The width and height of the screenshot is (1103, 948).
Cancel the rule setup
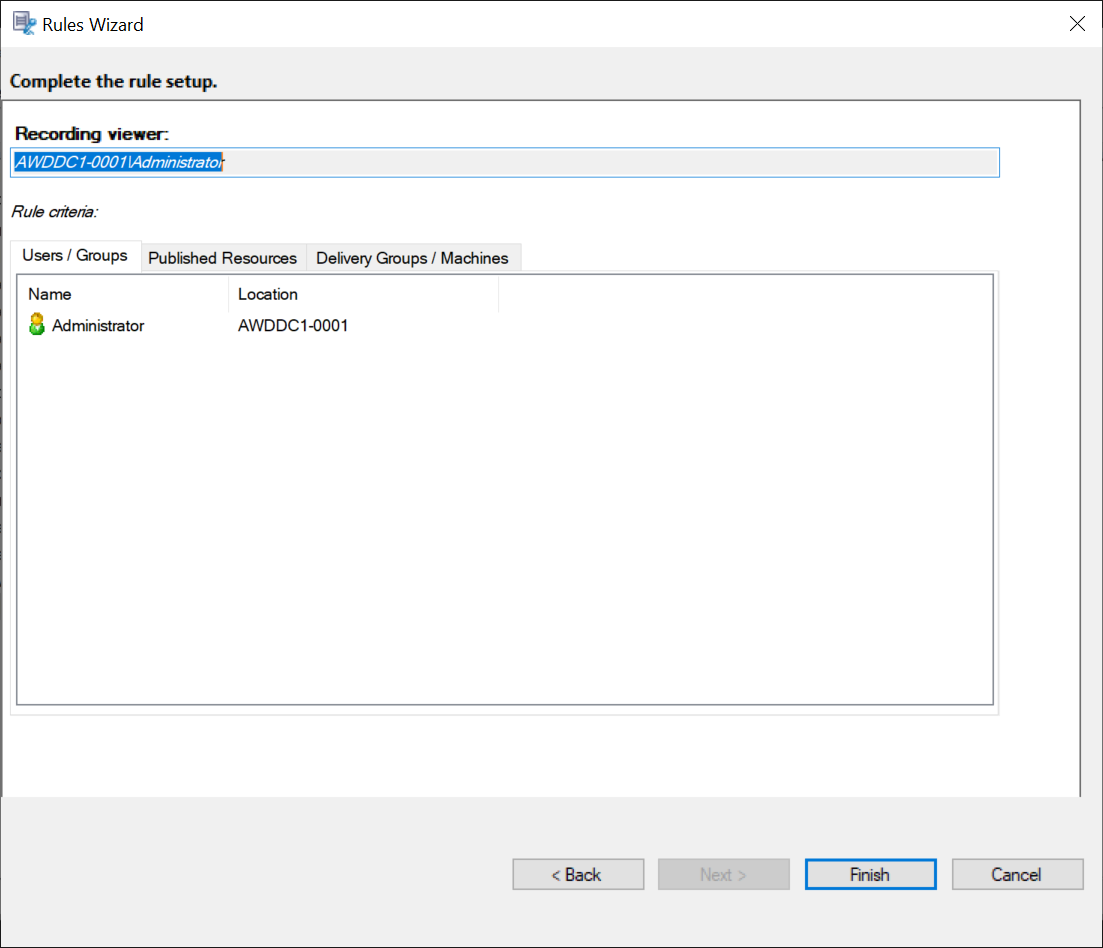[x=1017, y=874]
